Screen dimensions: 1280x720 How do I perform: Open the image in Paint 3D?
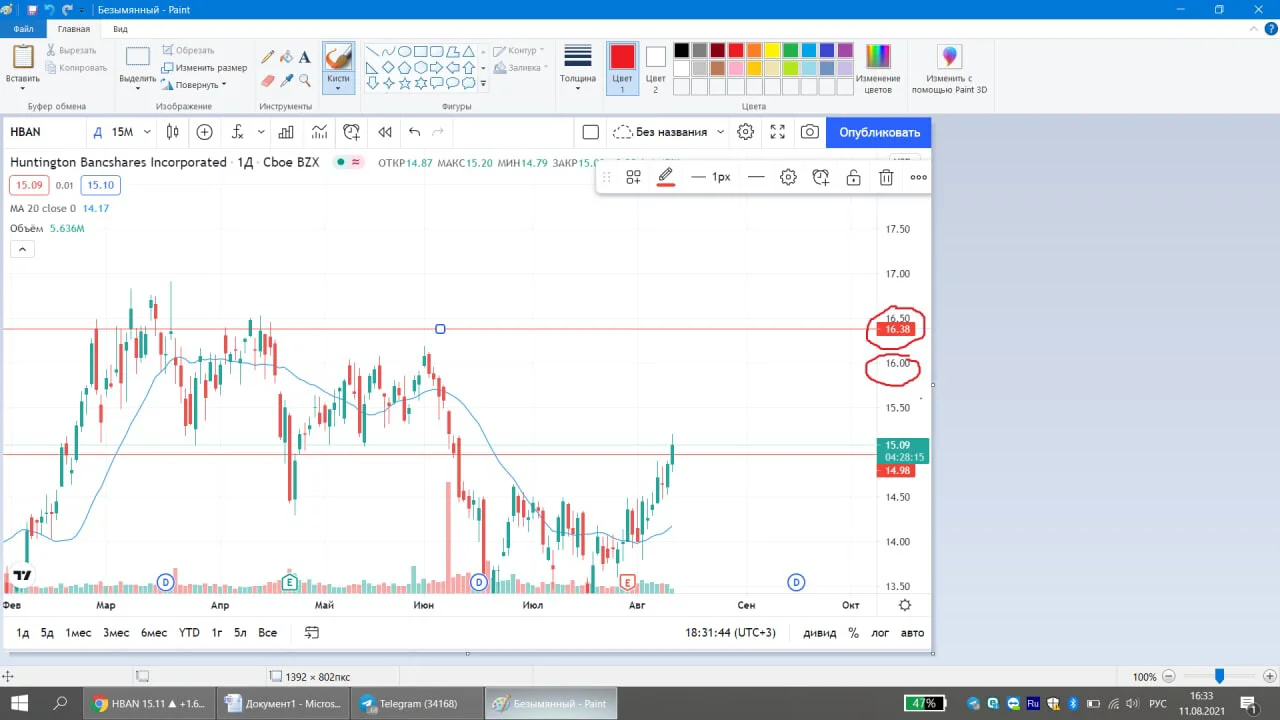pyautogui.click(x=949, y=69)
